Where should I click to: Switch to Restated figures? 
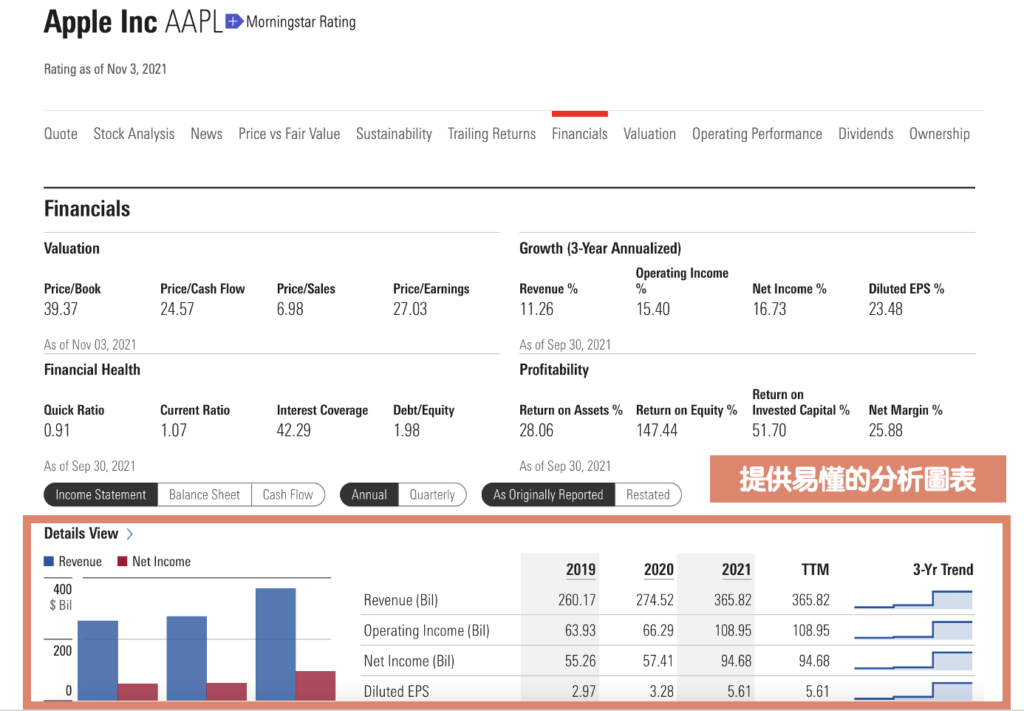[648, 495]
